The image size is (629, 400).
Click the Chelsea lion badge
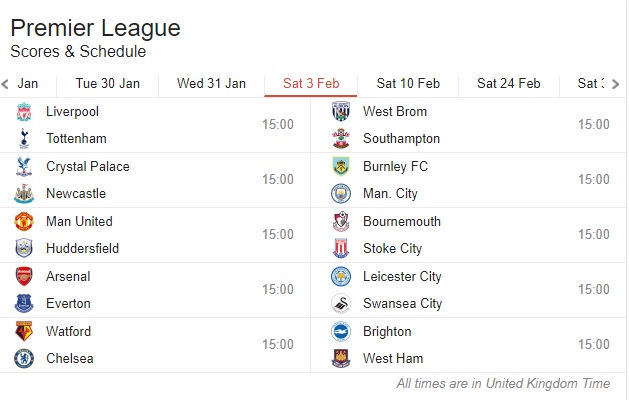click(24, 359)
